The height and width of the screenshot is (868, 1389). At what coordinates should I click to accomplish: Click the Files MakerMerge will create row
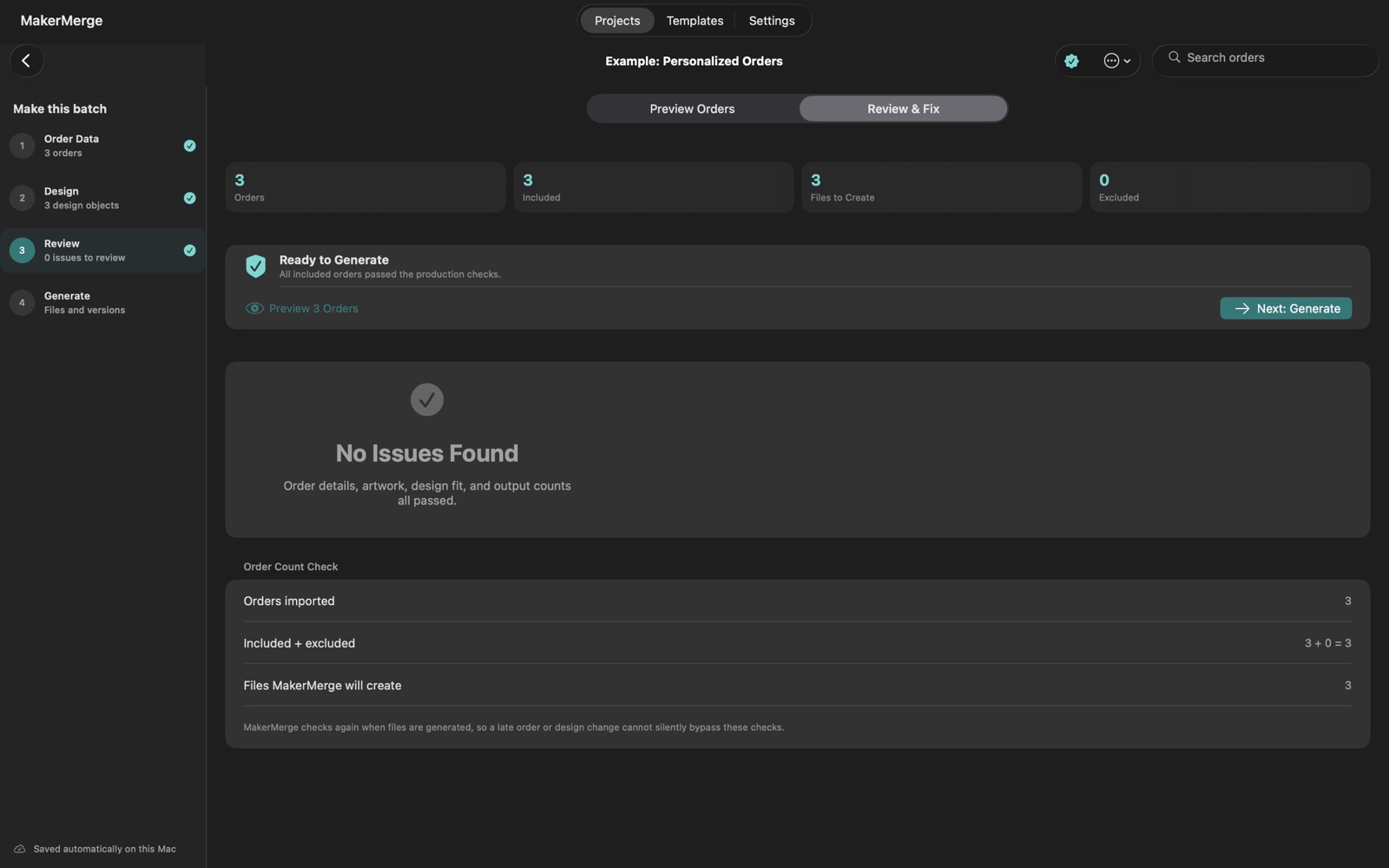pyautogui.click(x=797, y=686)
